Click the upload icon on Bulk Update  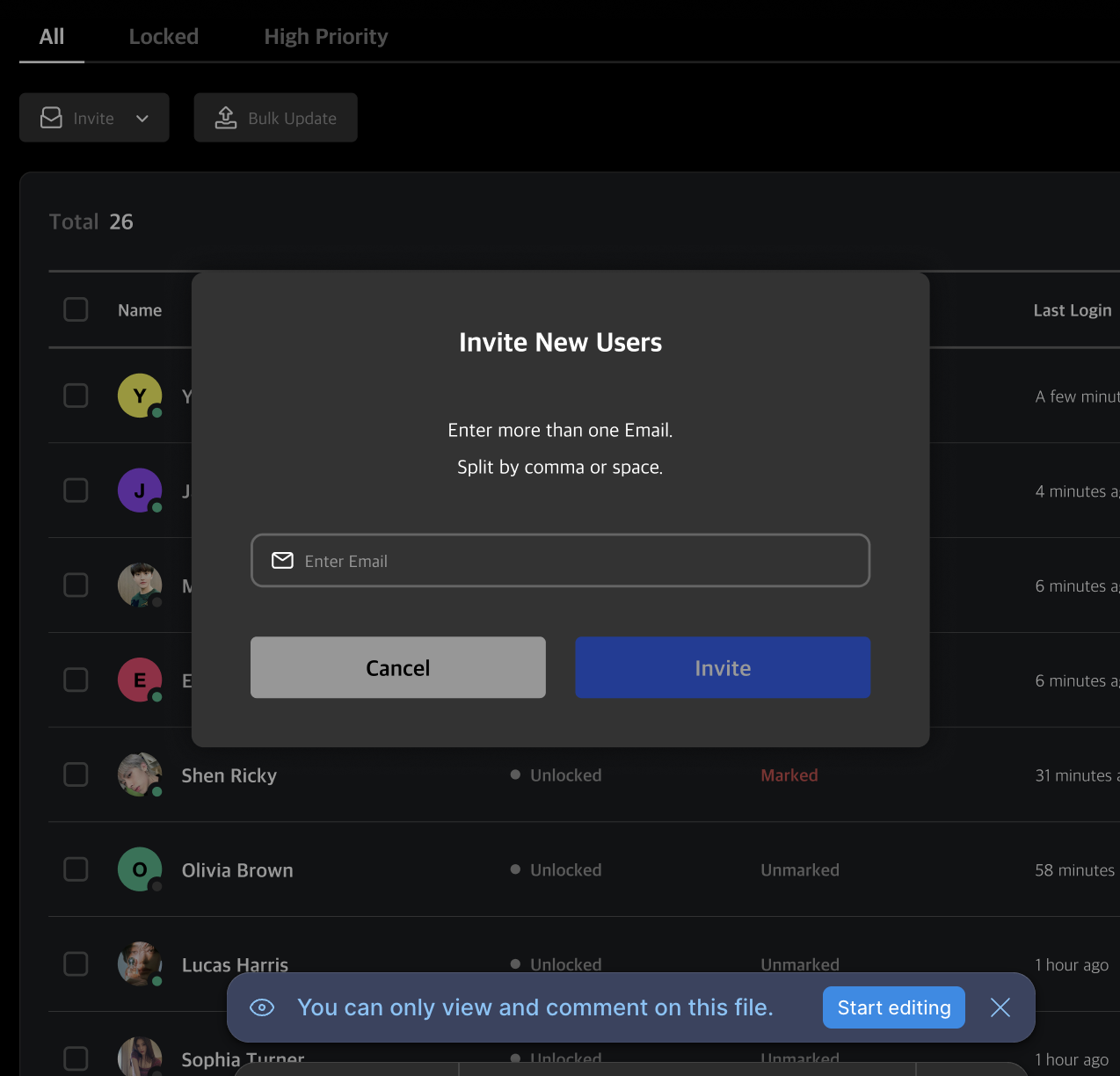tap(226, 117)
